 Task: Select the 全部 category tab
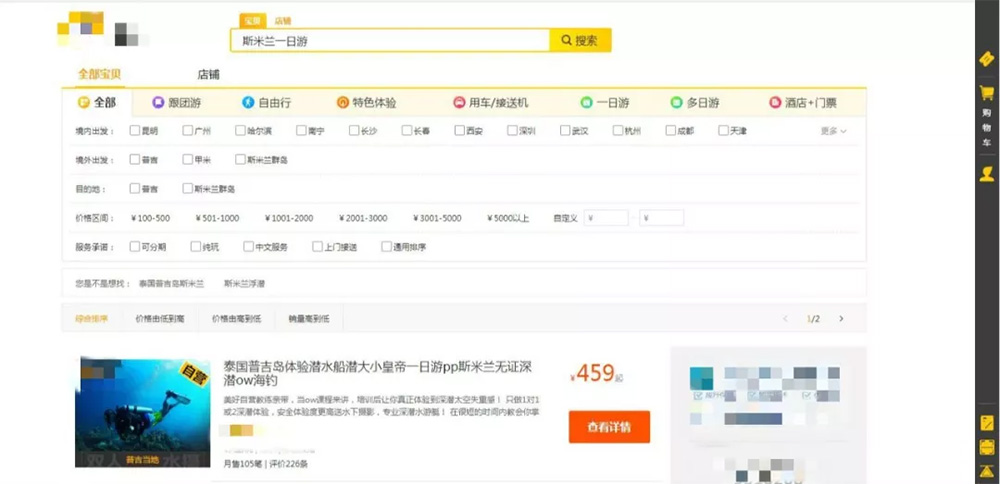(97, 103)
